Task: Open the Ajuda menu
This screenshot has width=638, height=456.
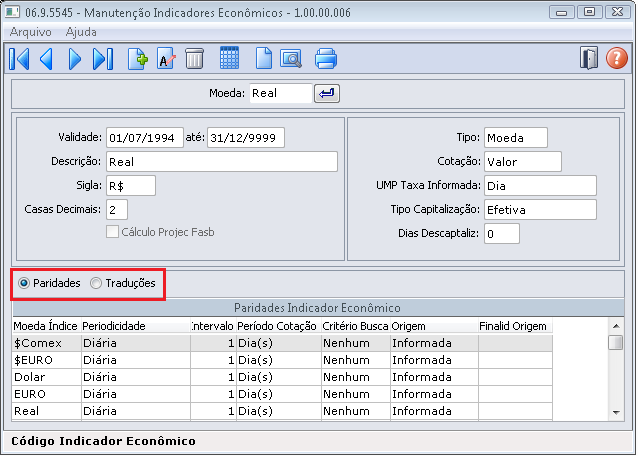Action: coord(81,32)
